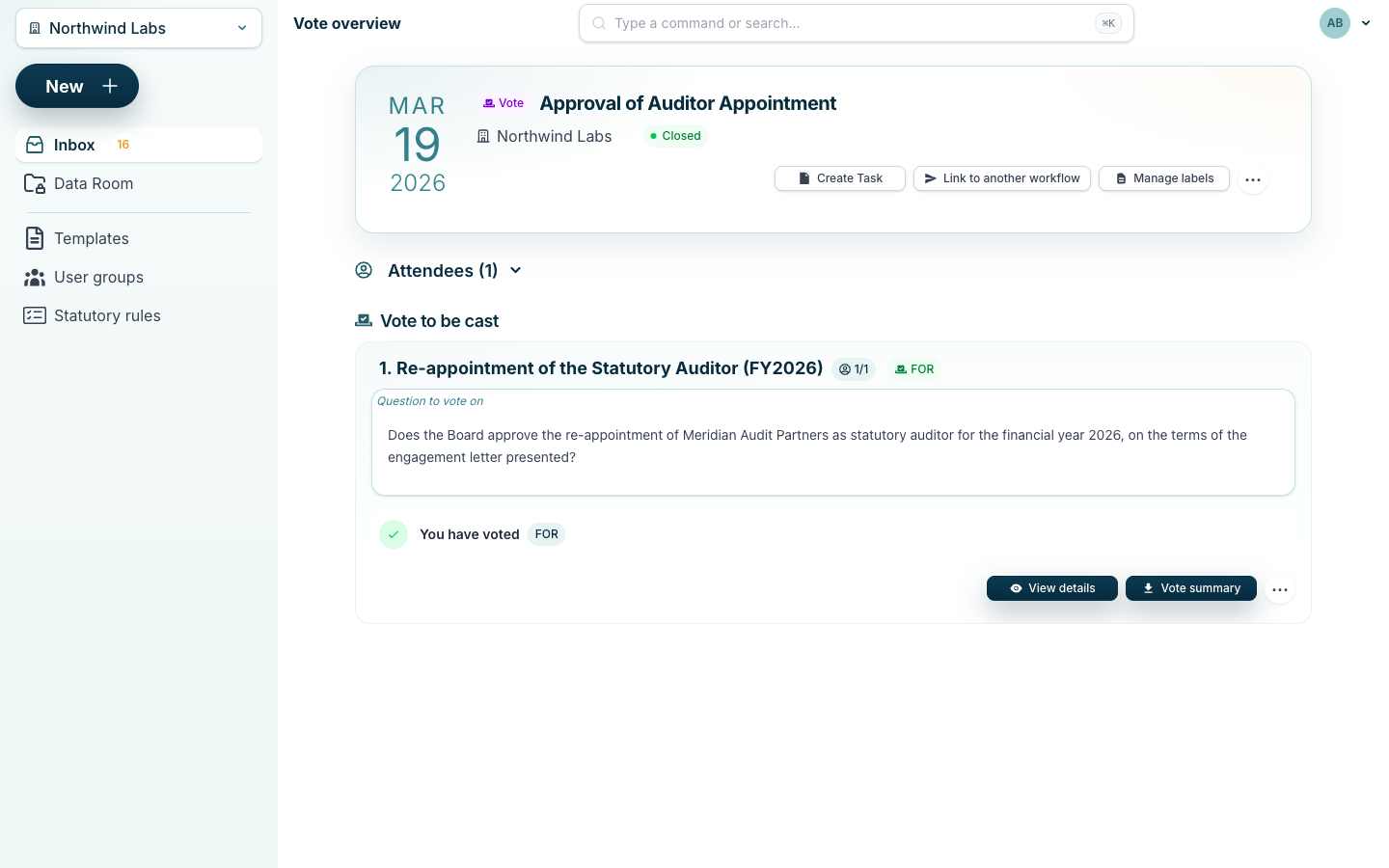Go to Templates in sidebar
Image resolution: width=1389 pixels, height=868 pixels.
(x=139, y=238)
